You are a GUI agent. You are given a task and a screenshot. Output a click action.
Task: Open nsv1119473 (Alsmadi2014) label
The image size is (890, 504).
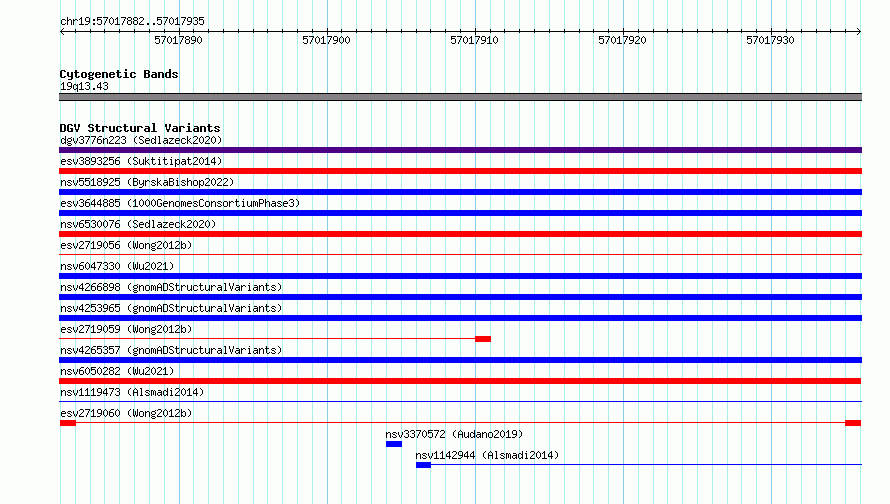[x=132, y=392]
